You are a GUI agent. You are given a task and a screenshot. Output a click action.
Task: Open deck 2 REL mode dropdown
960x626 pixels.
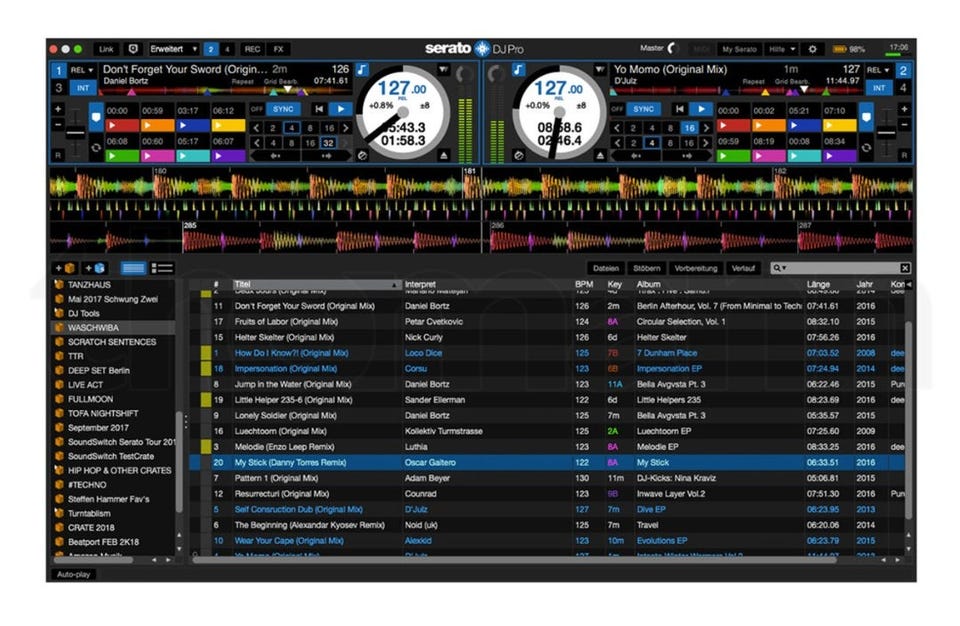878,70
